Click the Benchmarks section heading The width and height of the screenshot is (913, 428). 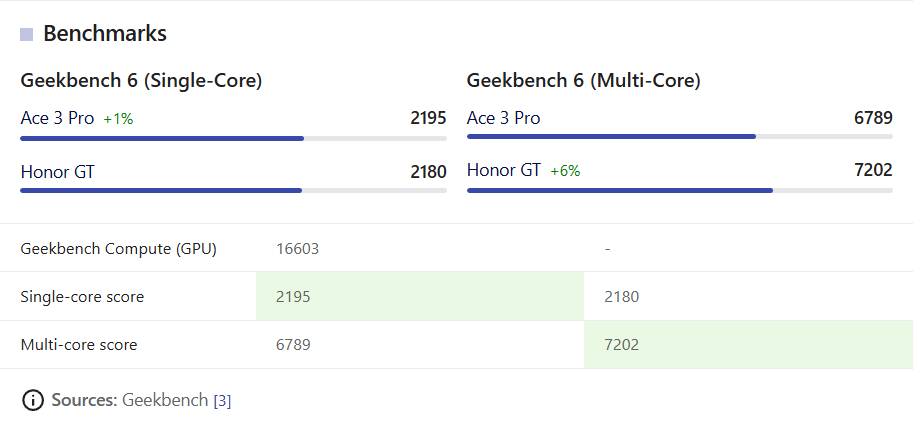click(105, 34)
